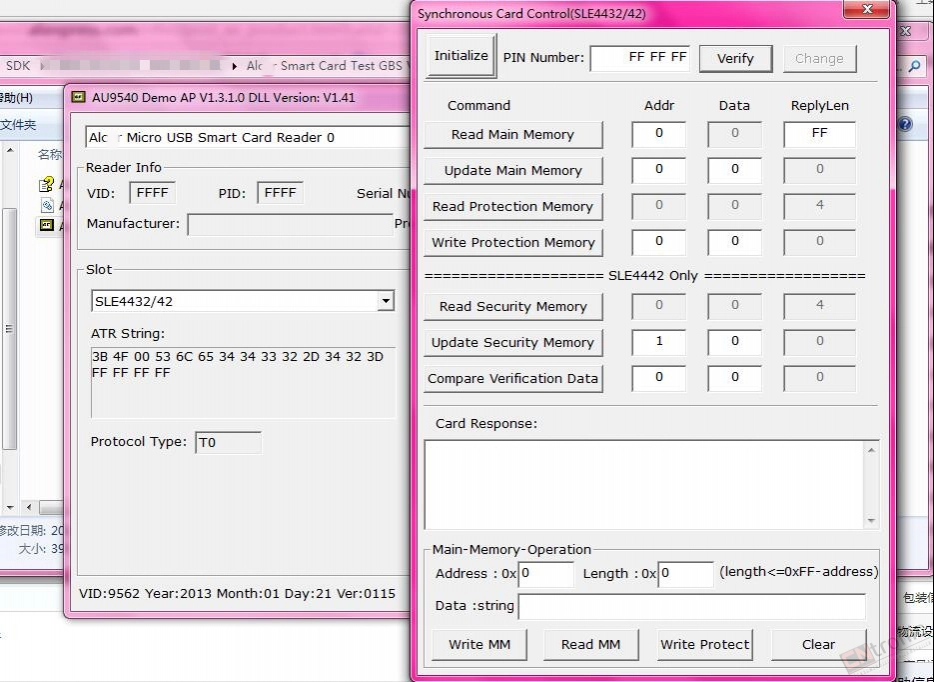This screenshot has height=682, width=934.
Task: Click Compare Verification Data button
Action: [x=513, y=379]
